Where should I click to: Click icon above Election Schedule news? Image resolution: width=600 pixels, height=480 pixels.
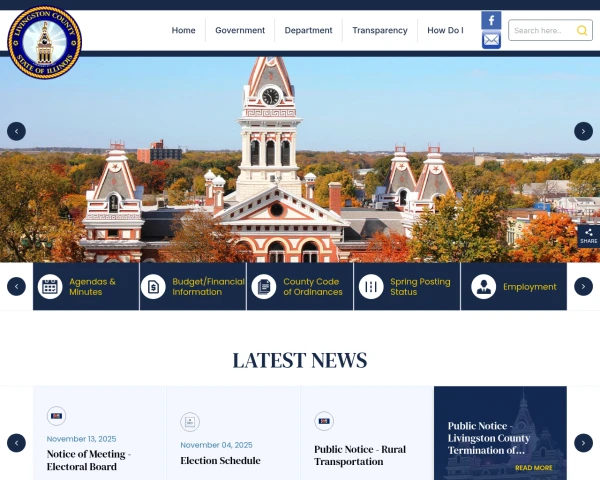(190, 422)
